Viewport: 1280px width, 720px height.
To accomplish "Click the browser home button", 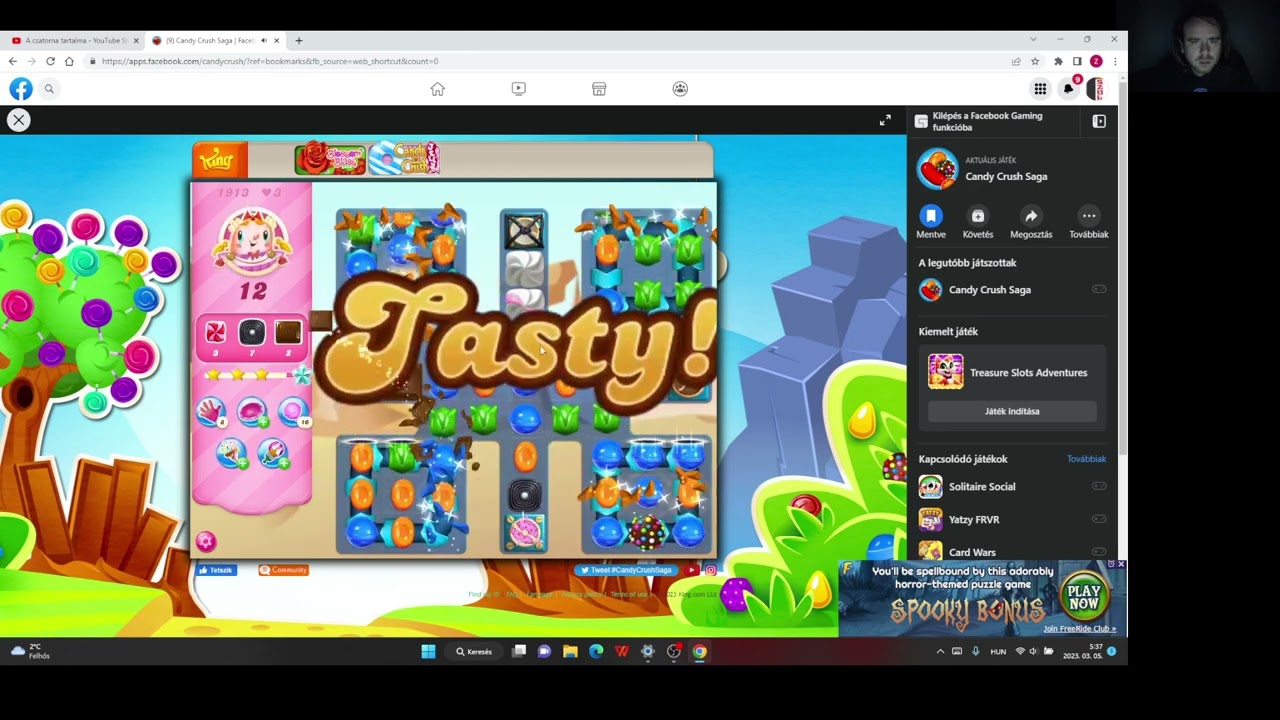I will pyautogui.click(x=69, y=61).
